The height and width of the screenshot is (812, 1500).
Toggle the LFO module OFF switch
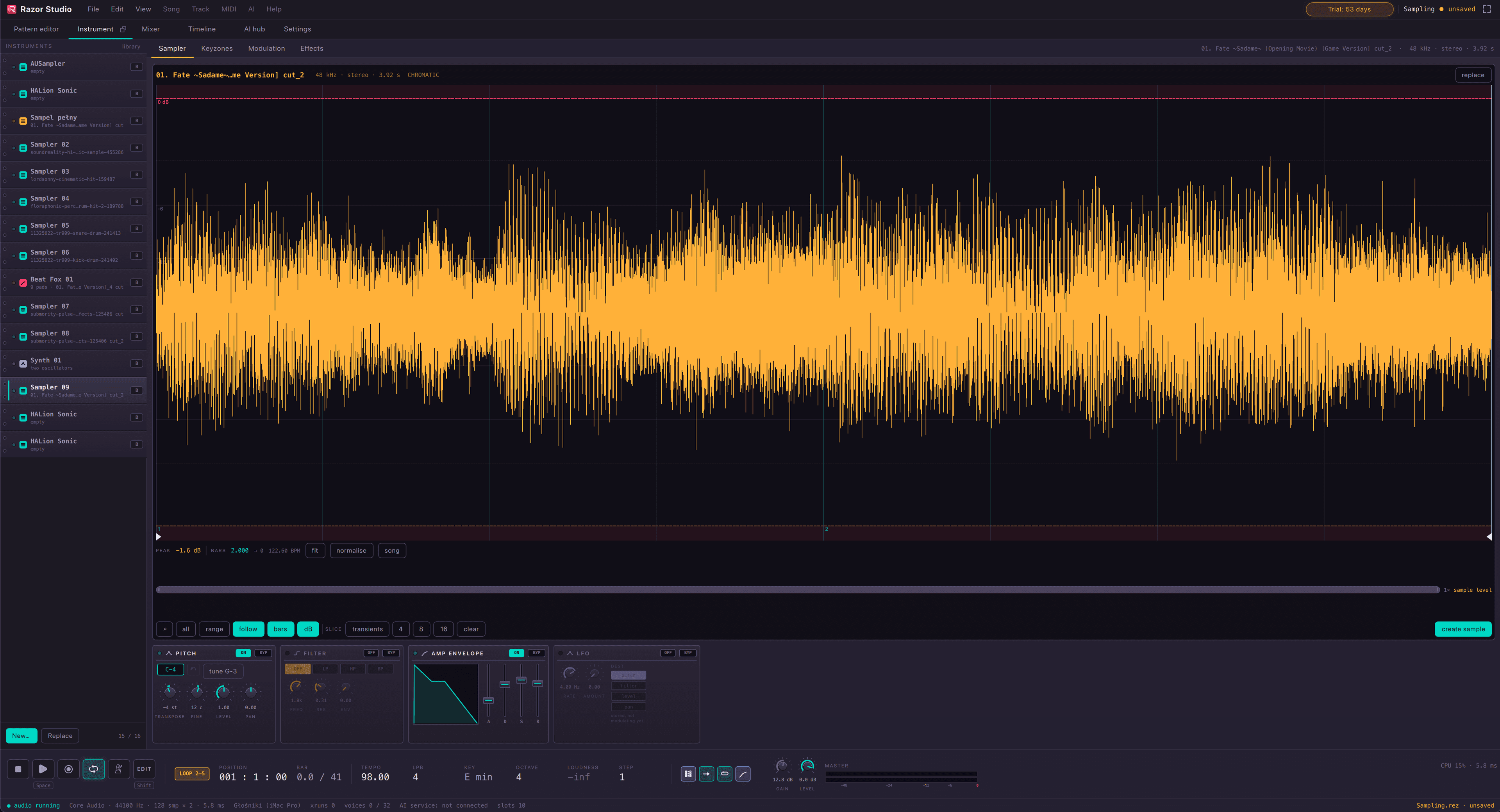(667, 653)
